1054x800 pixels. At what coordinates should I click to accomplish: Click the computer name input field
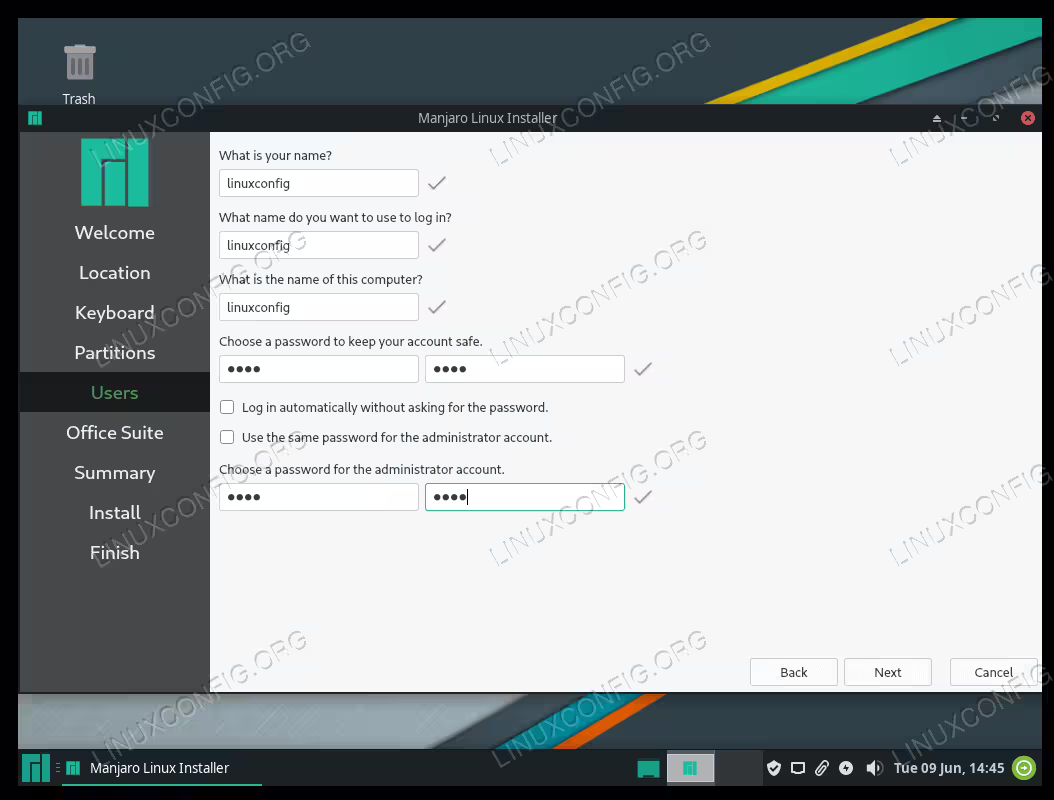point(319,307)
